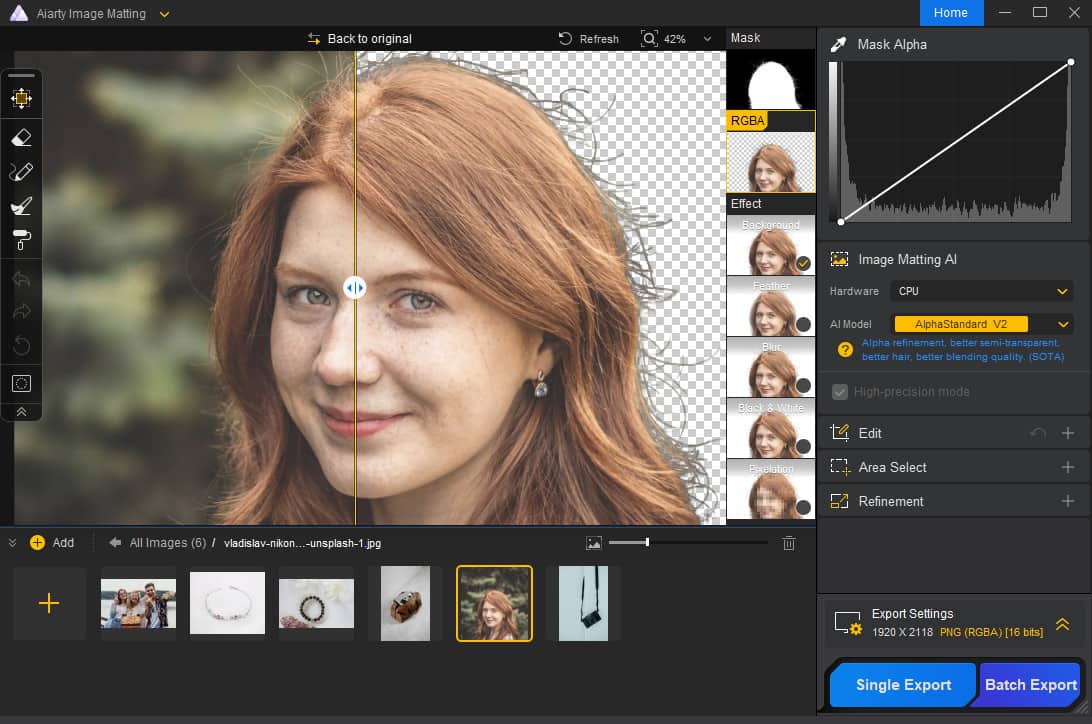This screenshot has width=1092, height=724.
Task: Switch to the Home tab
Action: pos(950,13)
